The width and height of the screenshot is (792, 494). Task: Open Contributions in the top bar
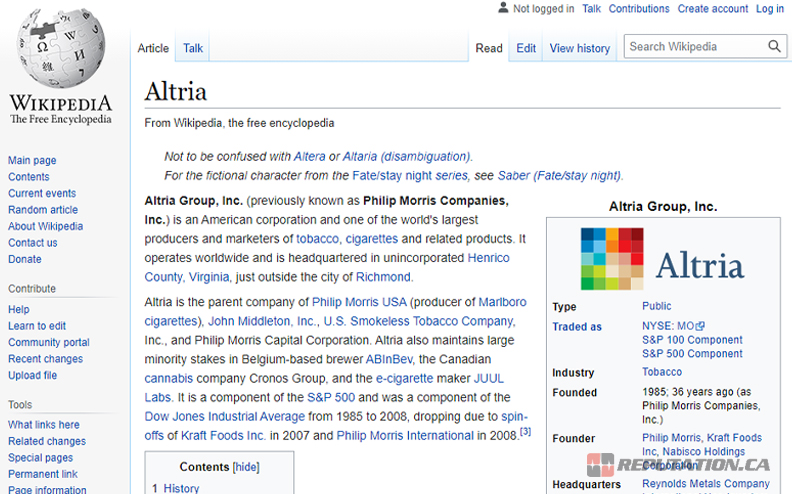point(638,9)
